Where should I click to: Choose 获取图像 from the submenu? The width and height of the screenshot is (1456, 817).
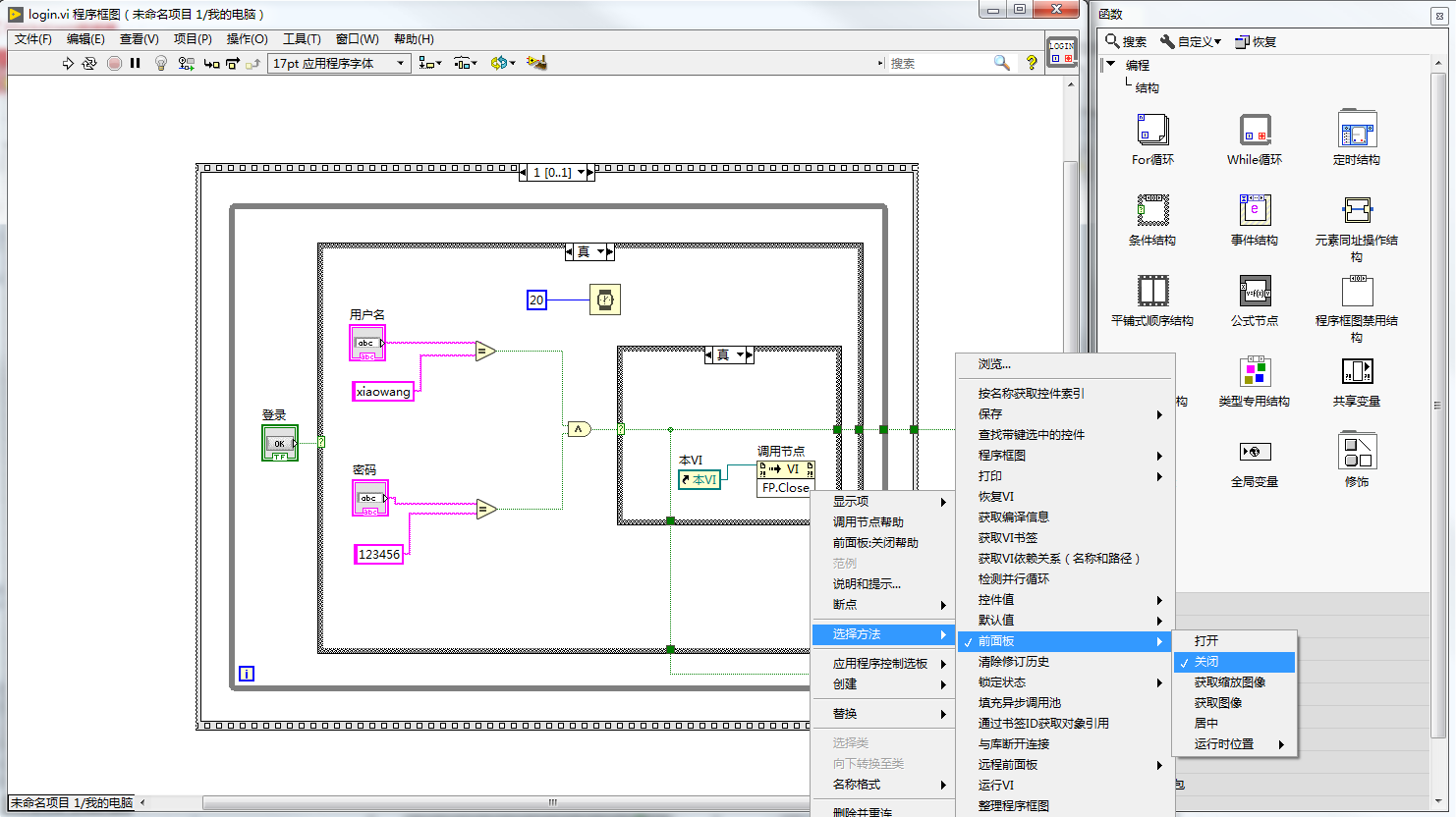(x=1235, y=703)
